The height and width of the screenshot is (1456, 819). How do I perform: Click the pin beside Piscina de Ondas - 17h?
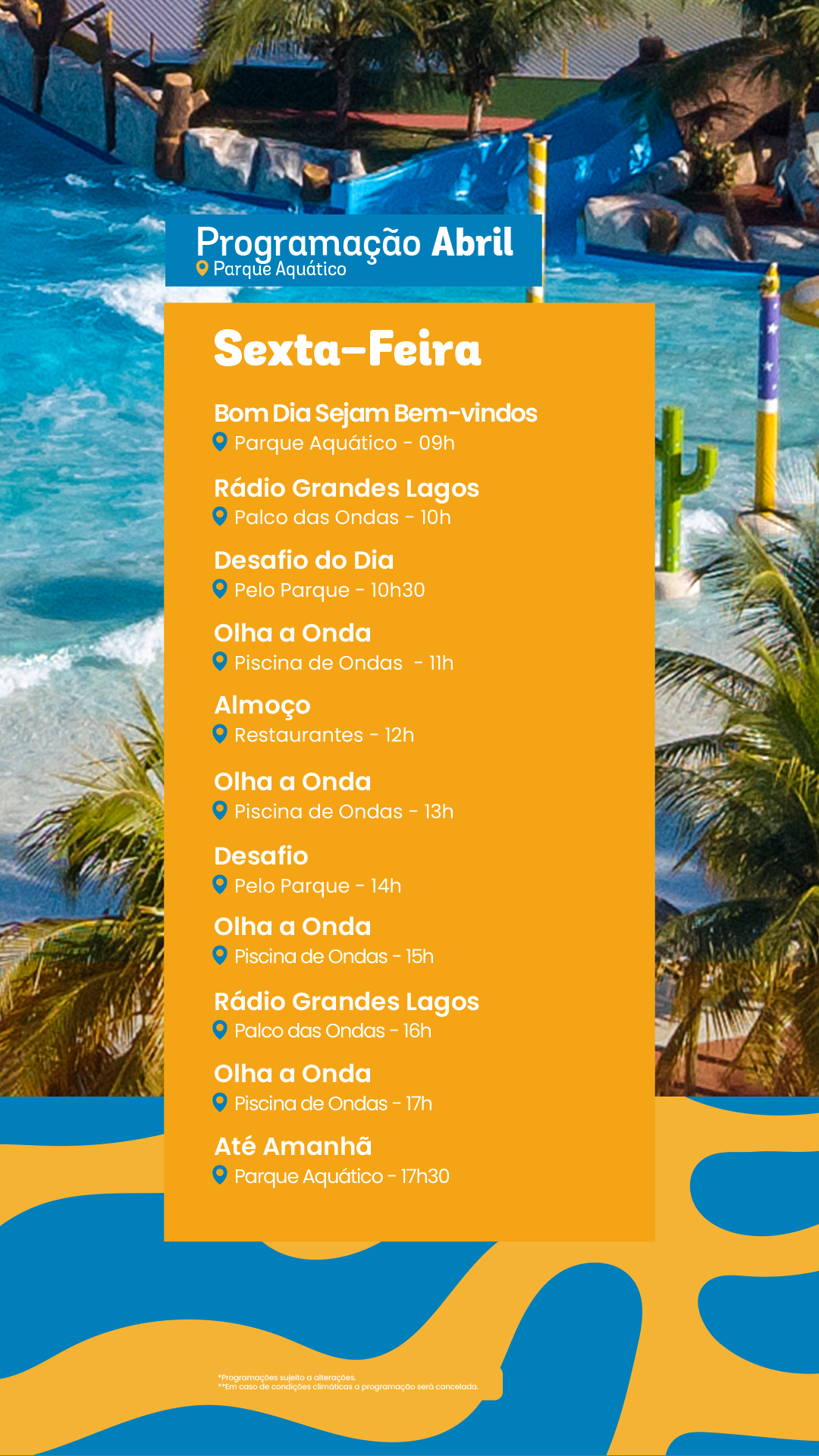tap(220, 1102)
